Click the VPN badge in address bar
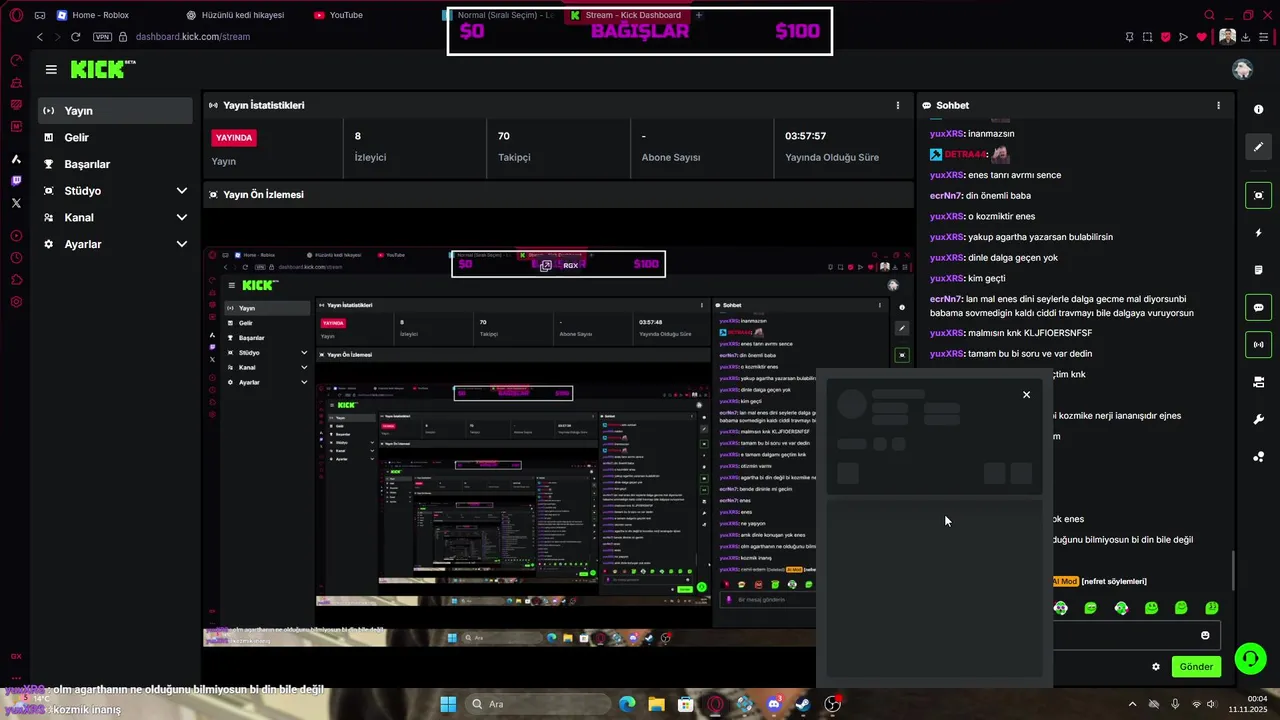 point(102,37)
